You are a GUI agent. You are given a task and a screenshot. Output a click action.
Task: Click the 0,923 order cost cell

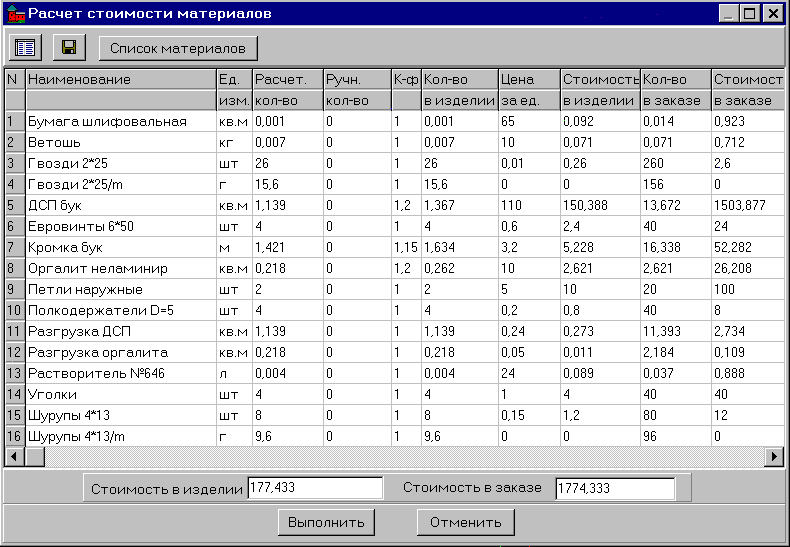pyautogui.click(x=748, y=121)
